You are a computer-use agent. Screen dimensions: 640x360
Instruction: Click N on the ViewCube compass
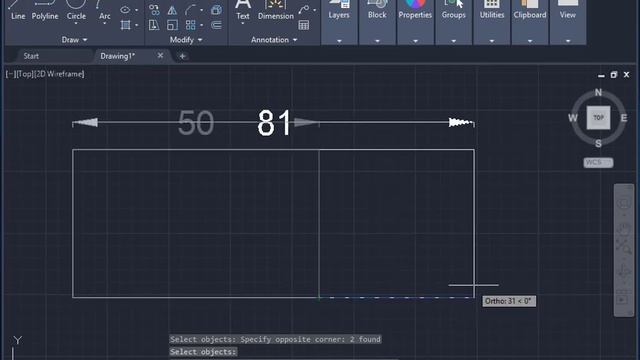[598, 92]
